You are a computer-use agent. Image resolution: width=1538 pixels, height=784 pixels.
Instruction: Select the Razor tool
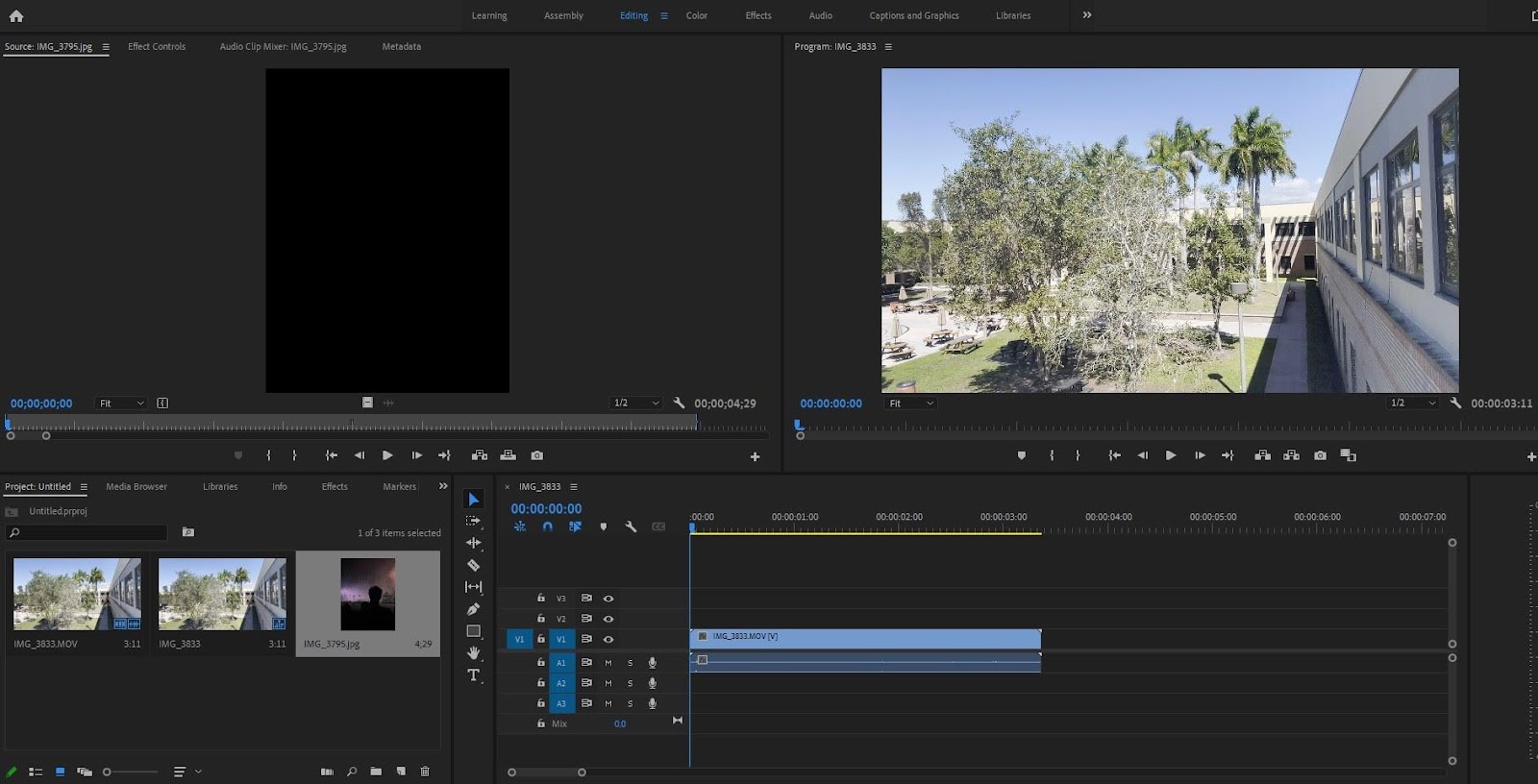473,565
